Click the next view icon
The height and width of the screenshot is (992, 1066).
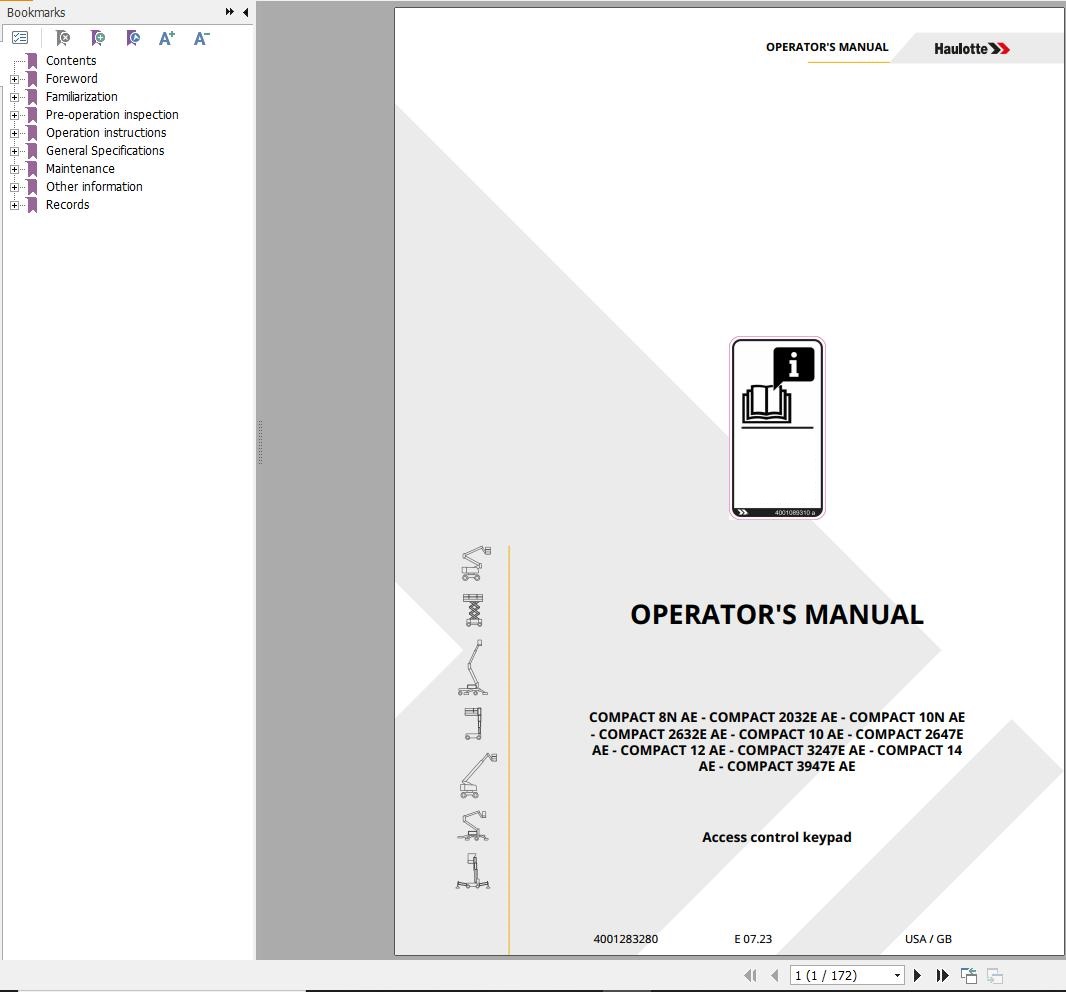pos(995,976)
